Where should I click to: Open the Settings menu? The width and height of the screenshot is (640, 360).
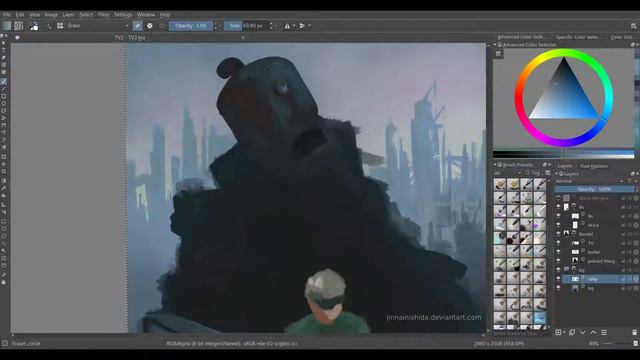click(x=123, y=15)
